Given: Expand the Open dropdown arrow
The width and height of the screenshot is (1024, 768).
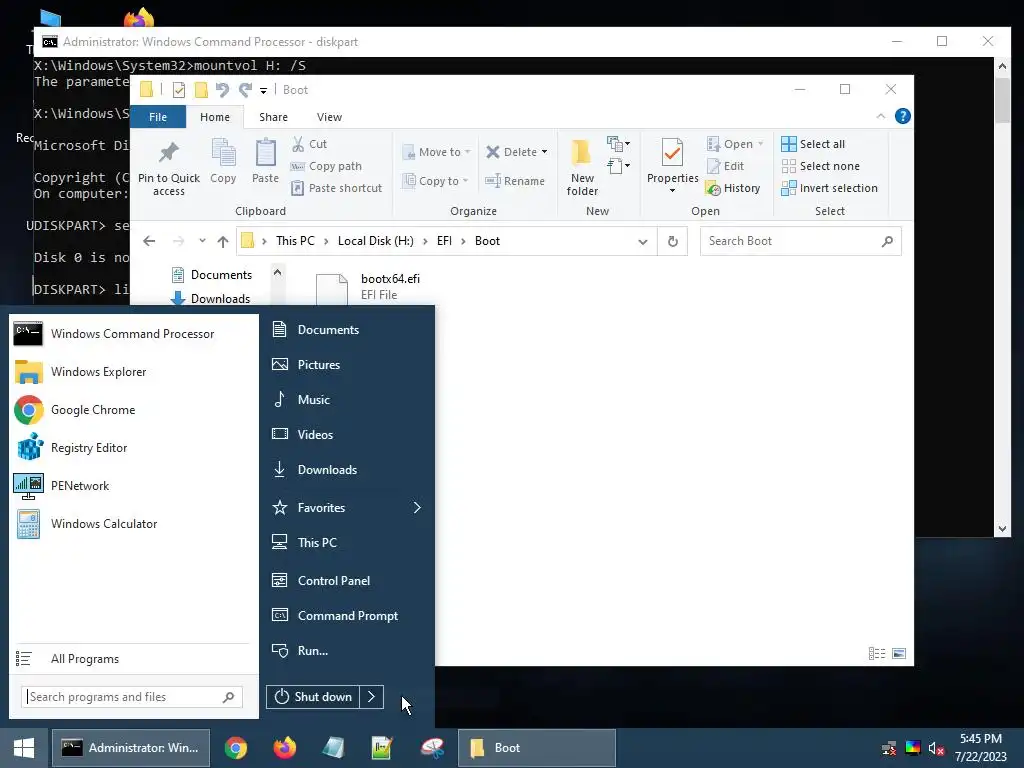Looking at the screenshot, I should coord(760,144).
